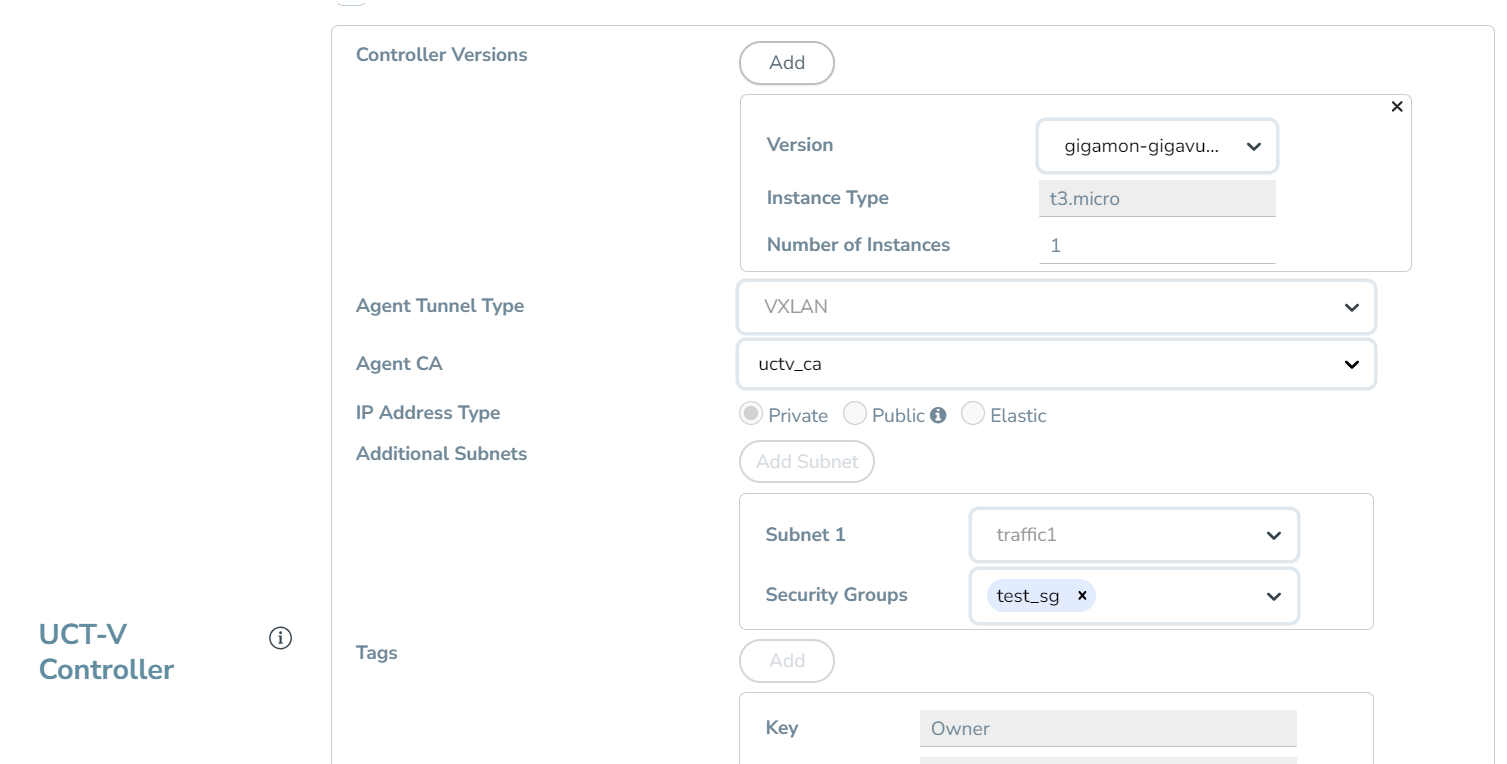
Task: Open the Security Groups dropdown arrow
Action: click(1273, 596)
